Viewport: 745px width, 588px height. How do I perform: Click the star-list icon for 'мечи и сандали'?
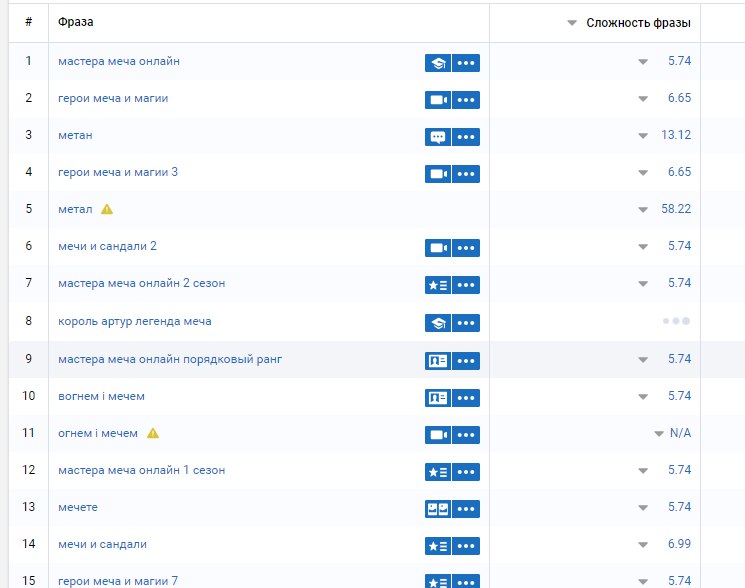pyautogui.click(x=438, y=546)
